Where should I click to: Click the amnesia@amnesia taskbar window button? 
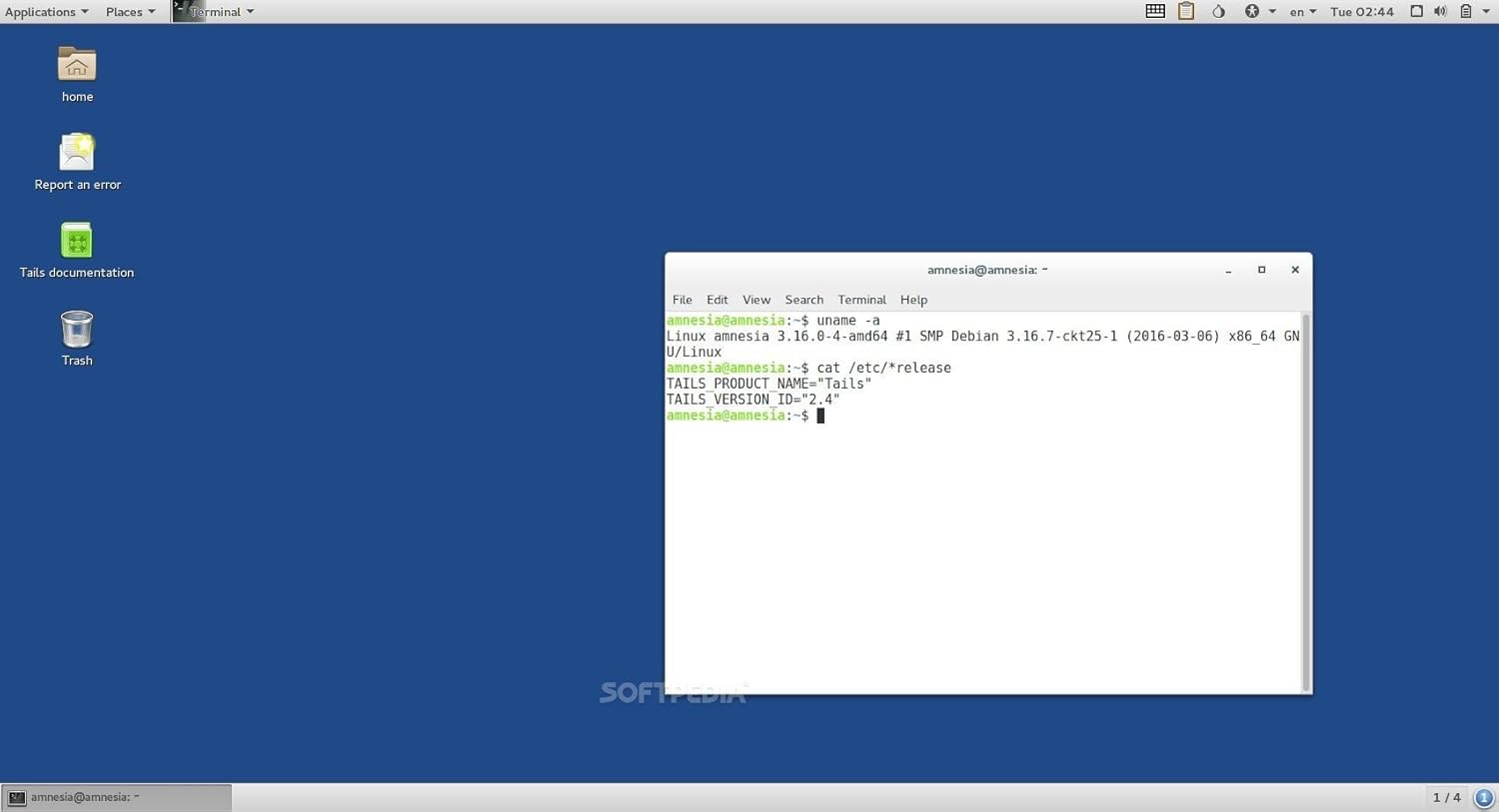coord(117,797)
